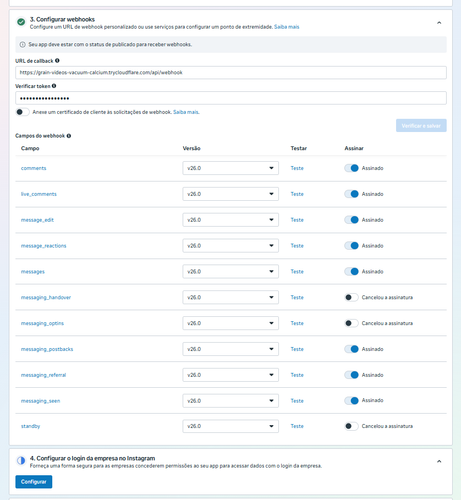Toggle subscription for comments field
Screen dimensions: 461x500
point(351,168)
